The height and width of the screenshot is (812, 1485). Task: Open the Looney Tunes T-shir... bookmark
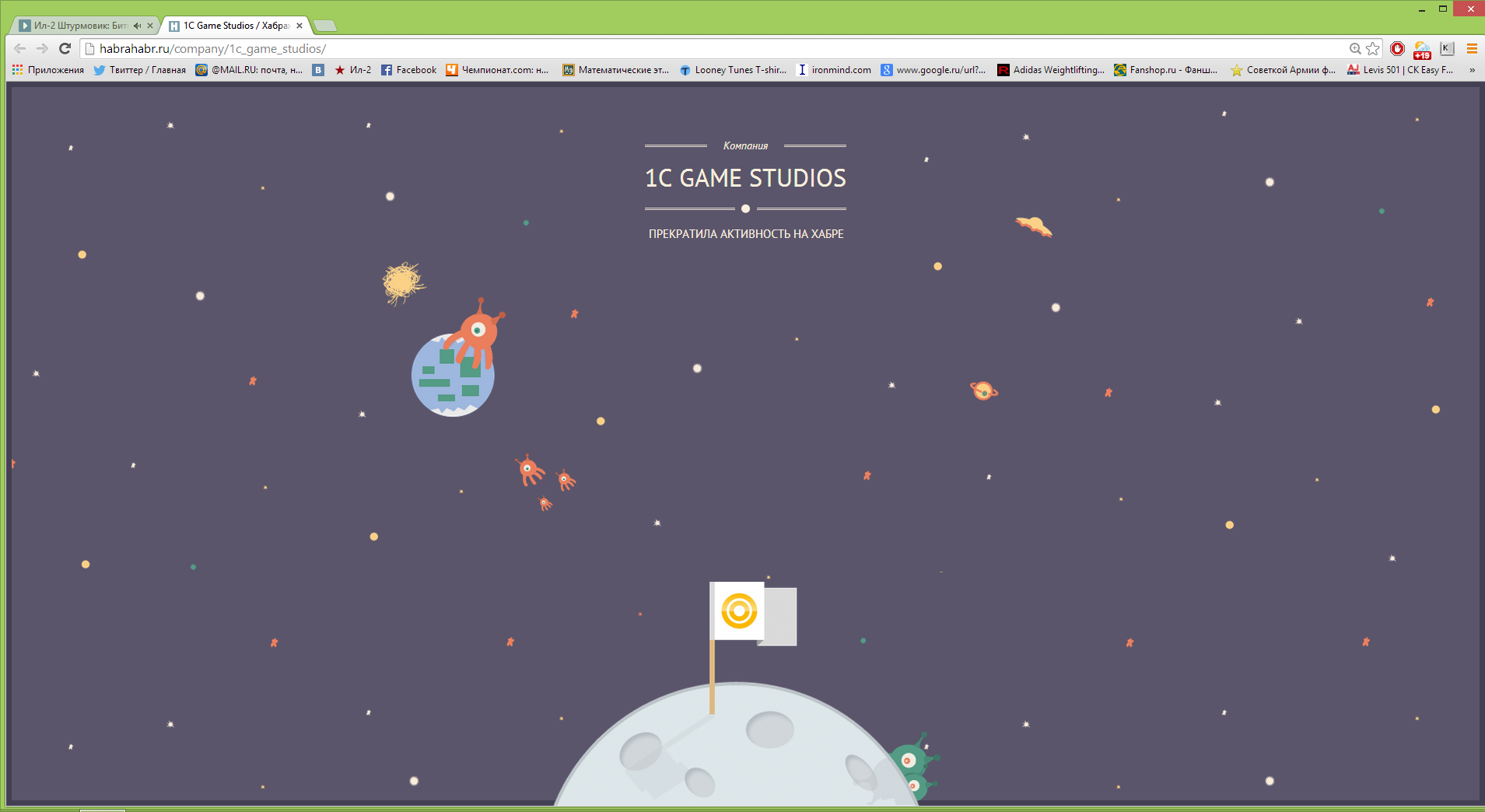(734, 70)
